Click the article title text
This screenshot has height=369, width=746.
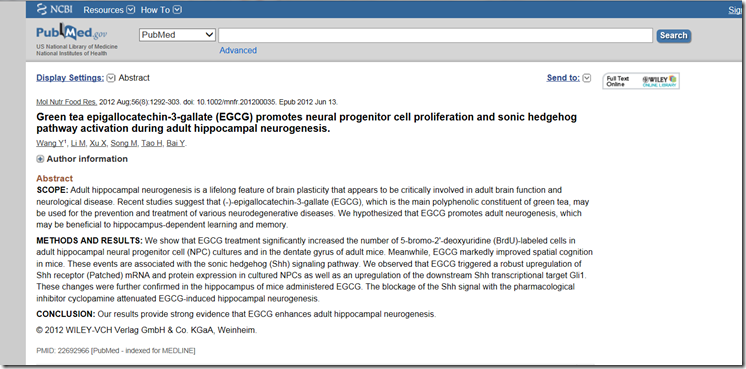pos(306,123)
